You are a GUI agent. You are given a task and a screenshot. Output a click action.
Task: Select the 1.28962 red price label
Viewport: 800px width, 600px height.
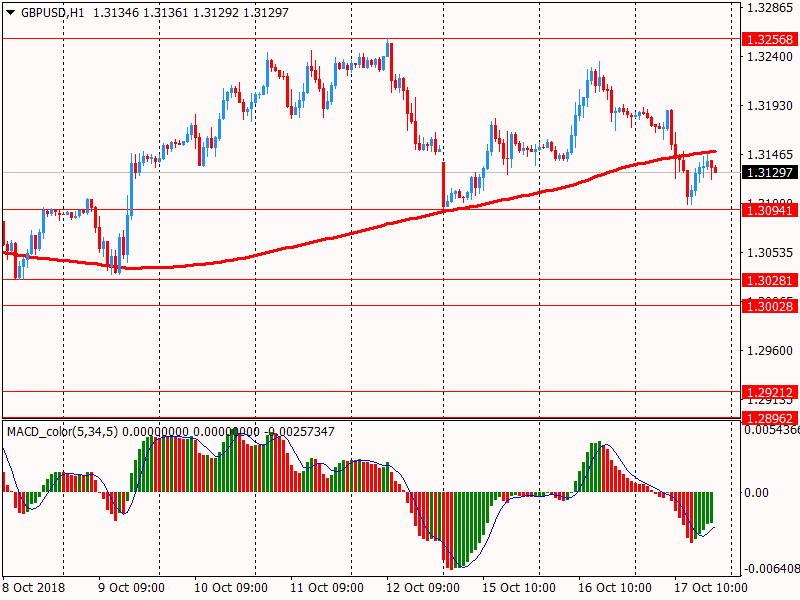[770, 418]
